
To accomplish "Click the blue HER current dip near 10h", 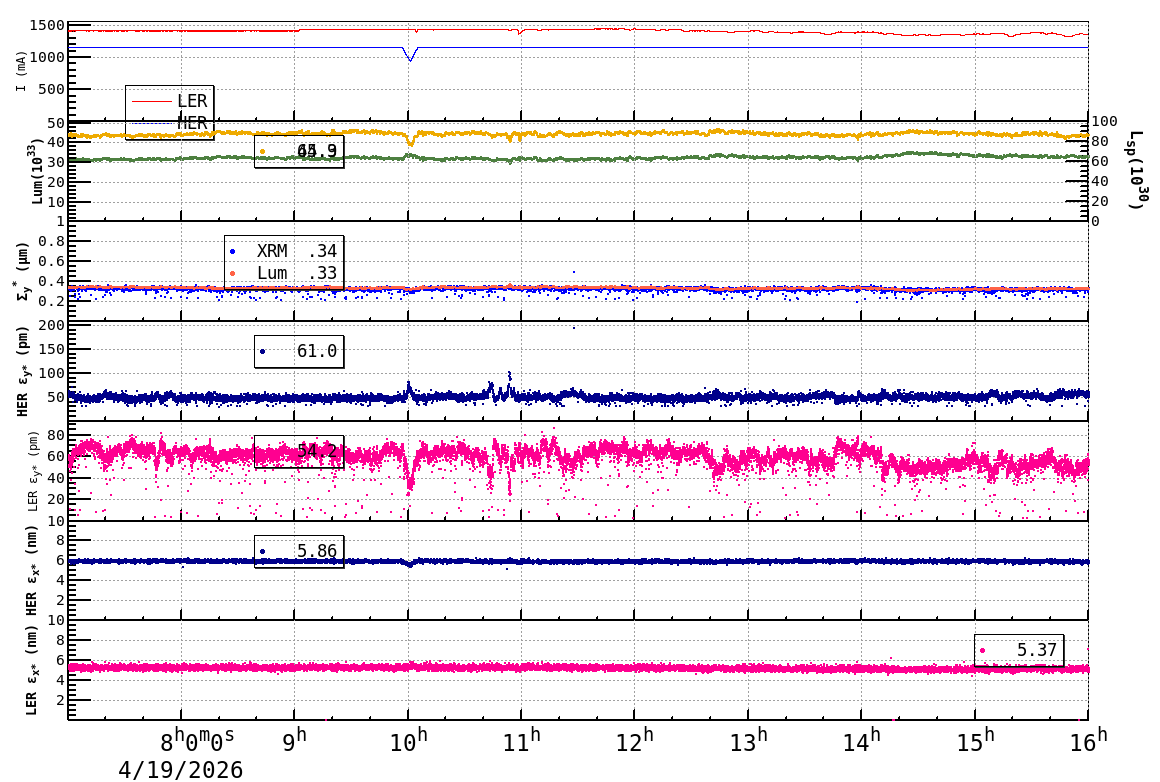I will click(x=409, y=56).
